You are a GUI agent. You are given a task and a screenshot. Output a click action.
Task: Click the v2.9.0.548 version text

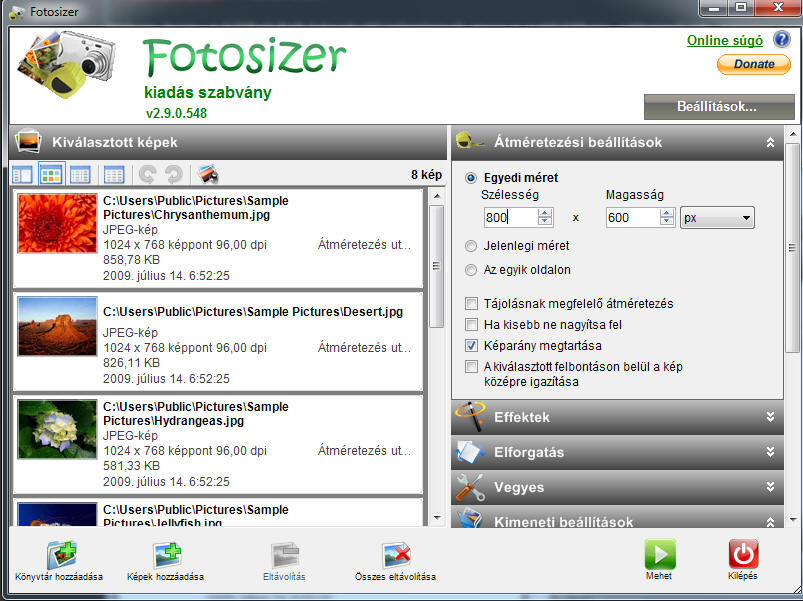tap(176, 113)
